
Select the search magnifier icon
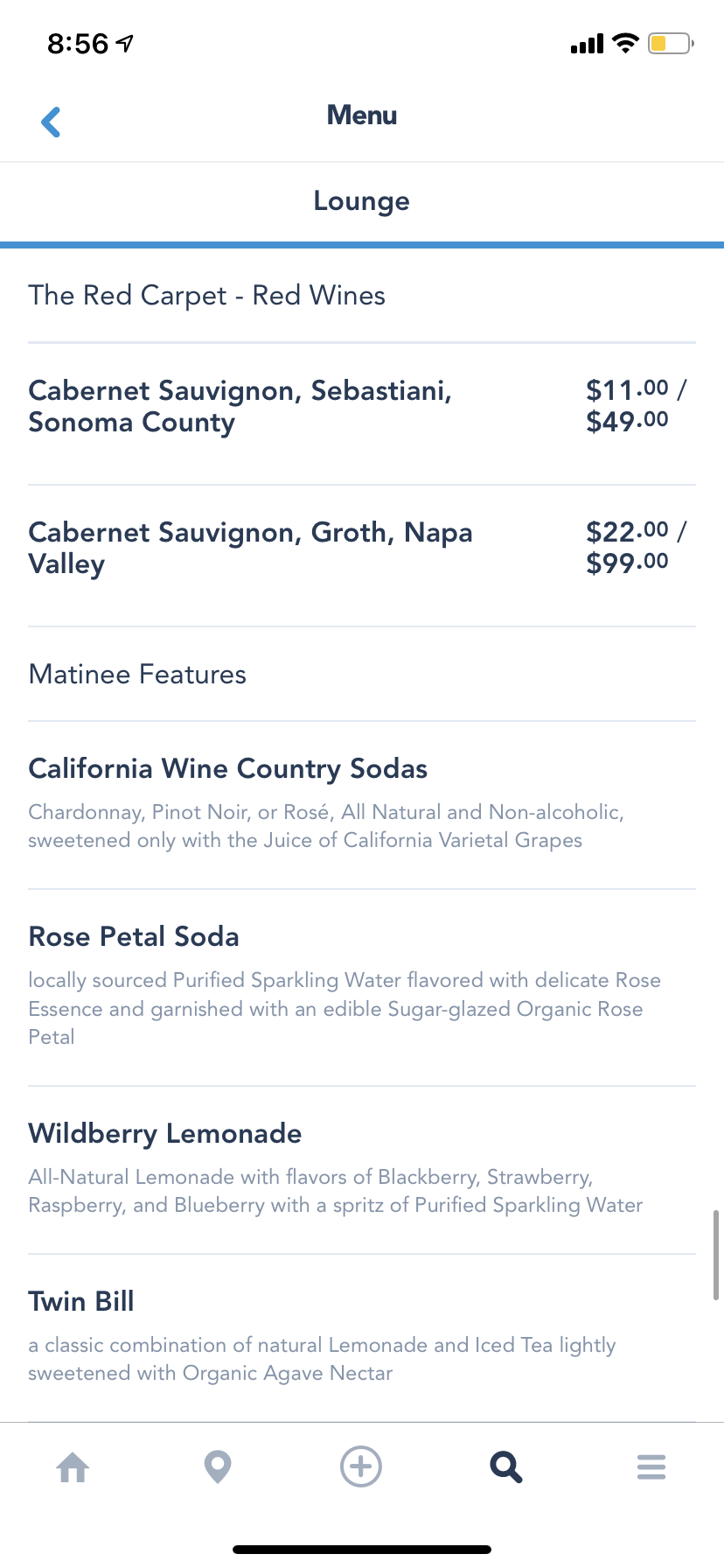coord(506,1466)
